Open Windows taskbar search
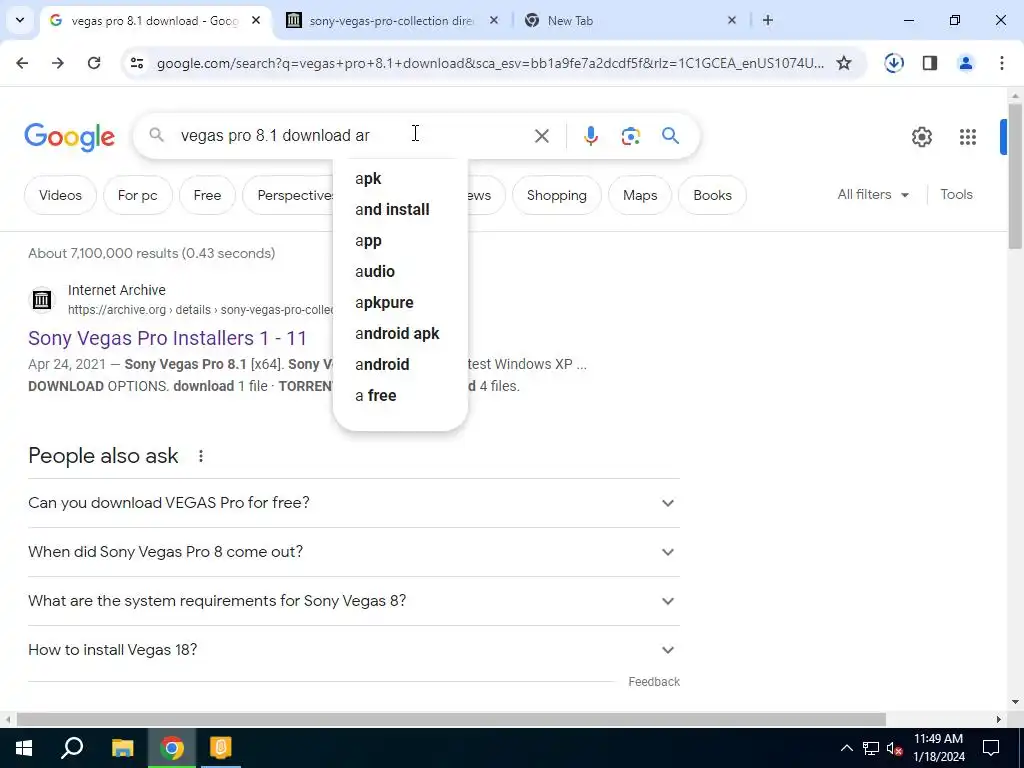This screenshot has height=768, width=1024. point(72,748)
